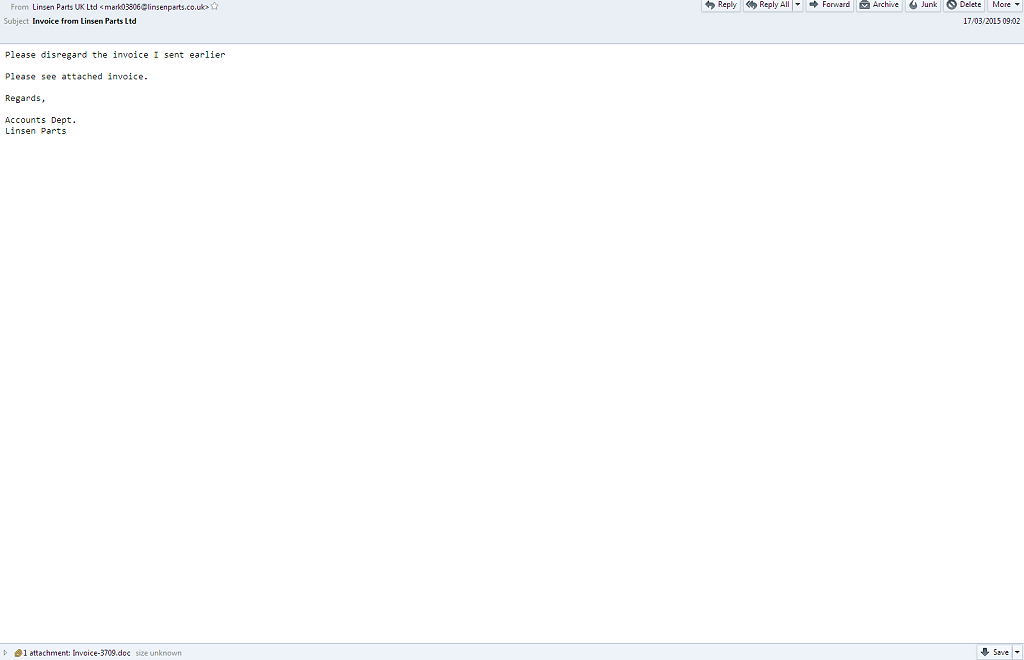1024x660 pixels.
Task: Expand the attachment list pane
Action: 5,653
